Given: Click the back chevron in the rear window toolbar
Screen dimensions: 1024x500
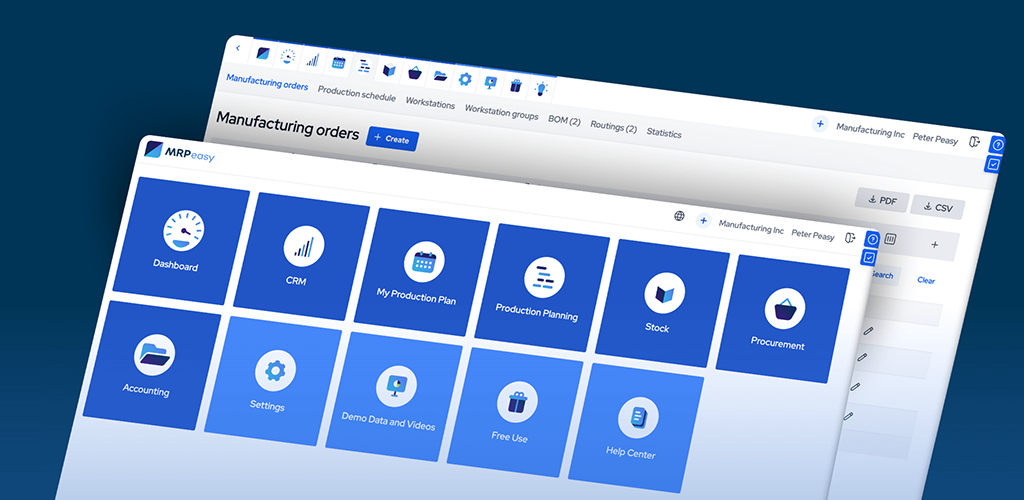Looking at the screenshot, I should point(238,48).
